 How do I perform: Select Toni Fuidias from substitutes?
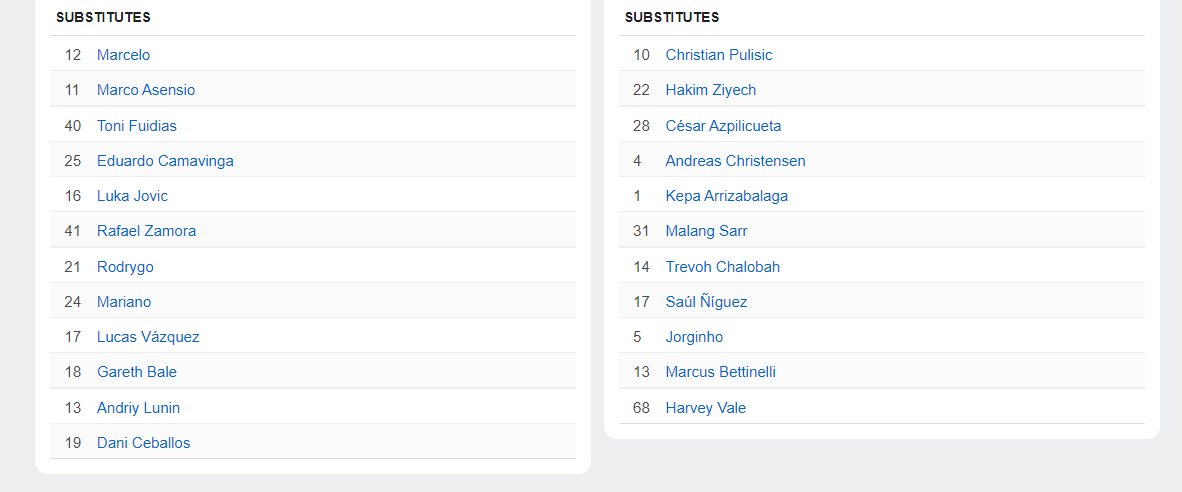[137, 126]
